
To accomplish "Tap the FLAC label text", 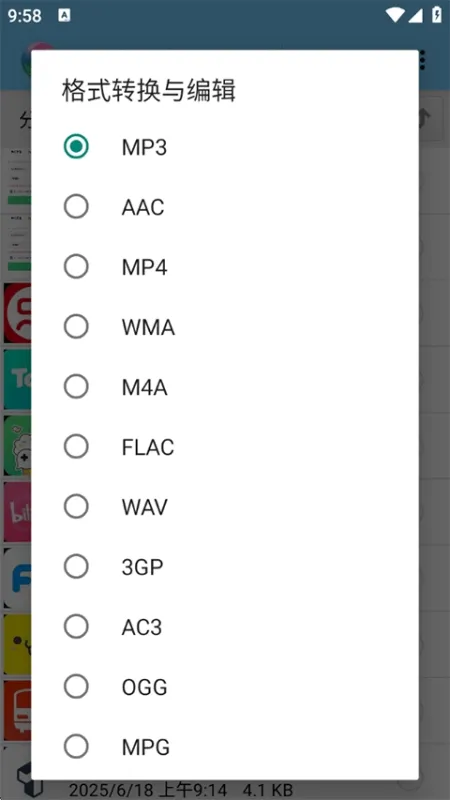I will 148,447.
